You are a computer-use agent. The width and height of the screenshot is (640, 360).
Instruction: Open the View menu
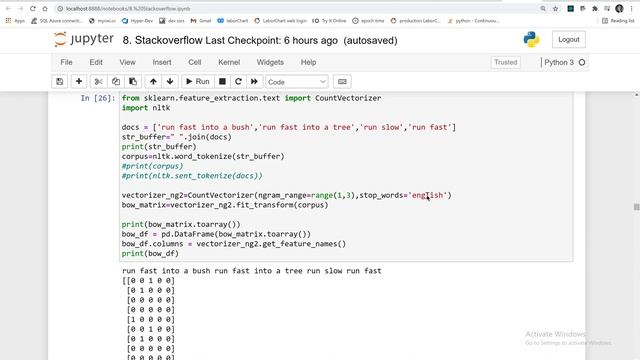click(127, 62)
